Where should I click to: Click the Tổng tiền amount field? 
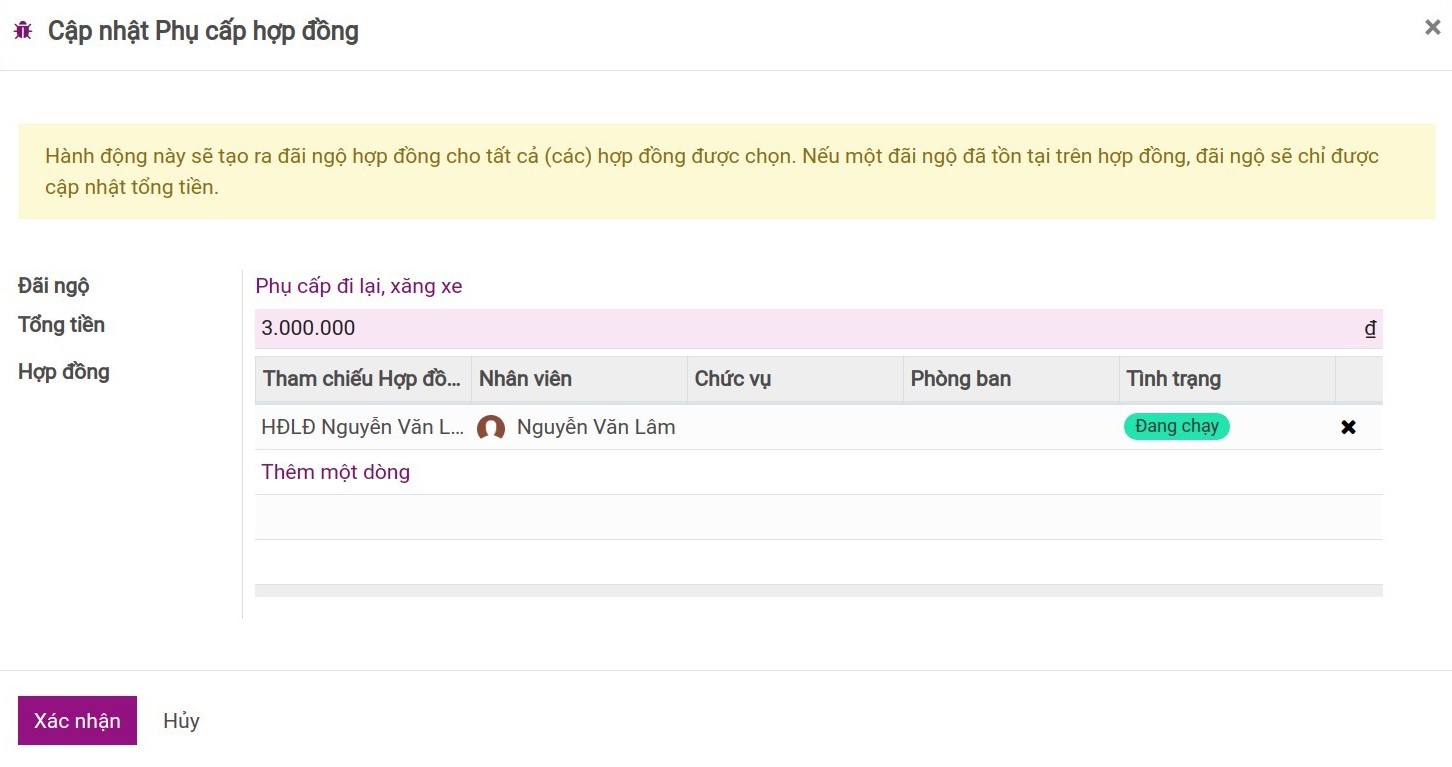click(x=800, y=329)
